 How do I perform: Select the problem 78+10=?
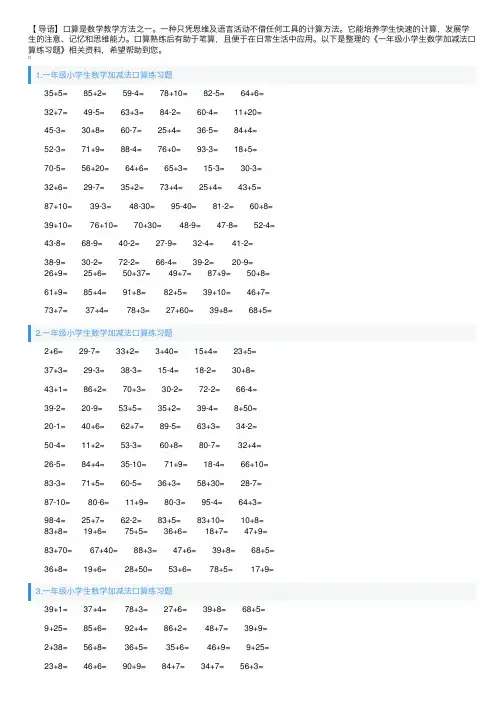(173, 93)
